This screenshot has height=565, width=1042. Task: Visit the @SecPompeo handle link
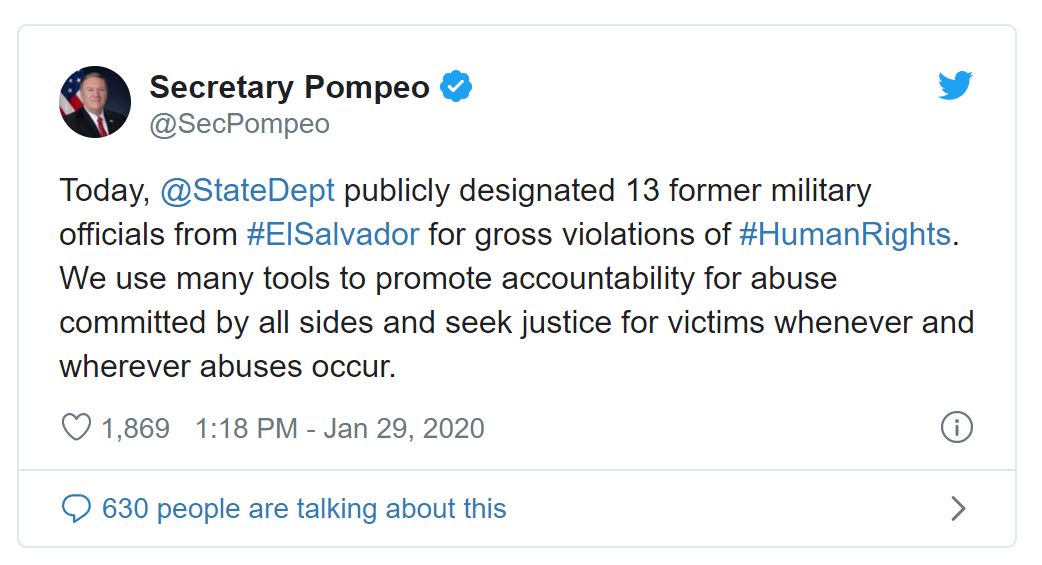click(x=239, y=124)
